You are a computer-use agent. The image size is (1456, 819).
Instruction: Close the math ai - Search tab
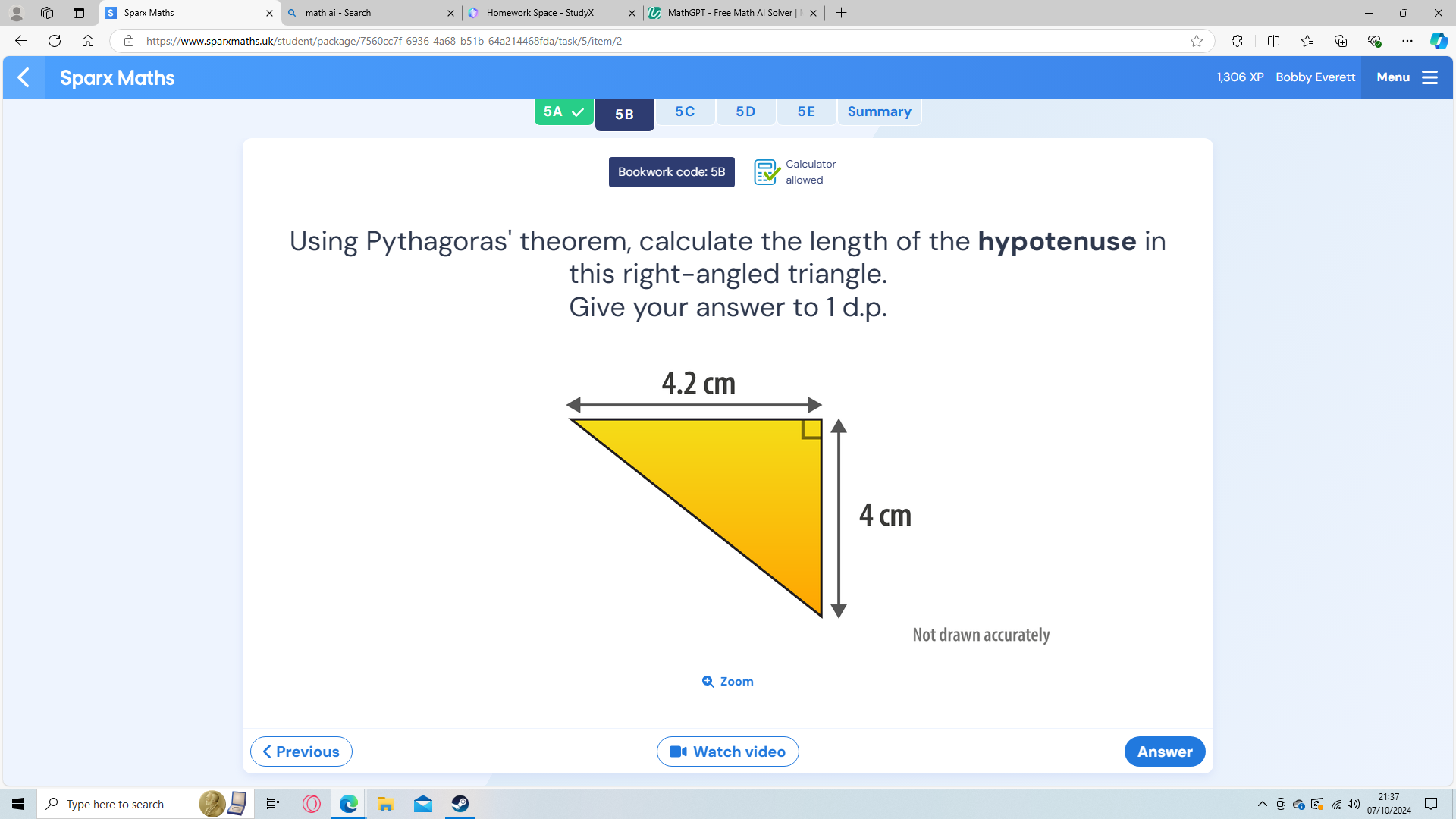click(450, 13)
